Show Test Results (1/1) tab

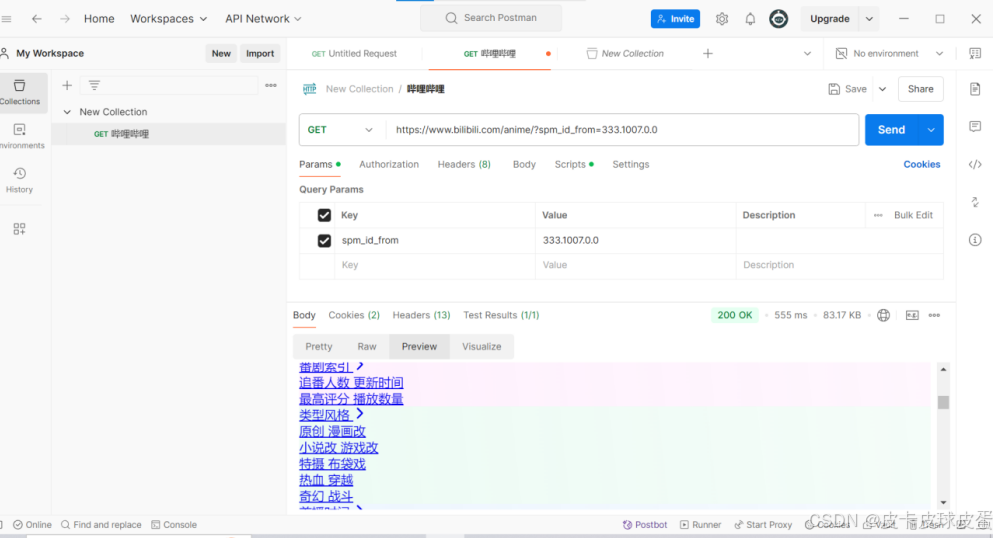(x=501, y=315)
